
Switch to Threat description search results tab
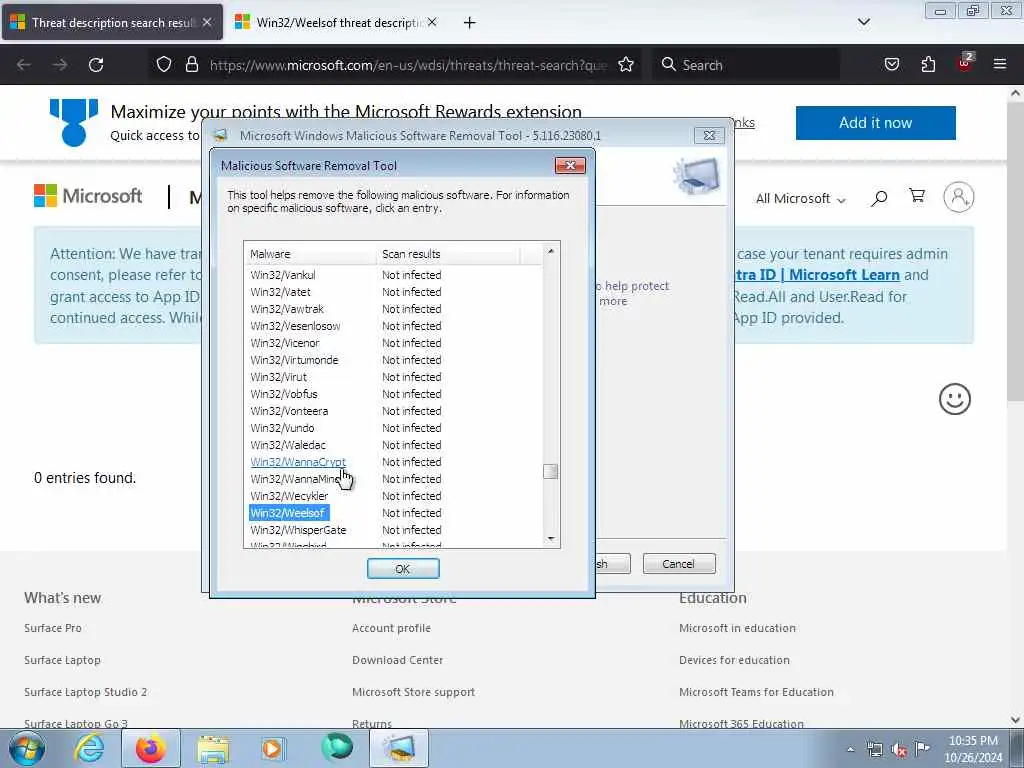tap(112, 22)
